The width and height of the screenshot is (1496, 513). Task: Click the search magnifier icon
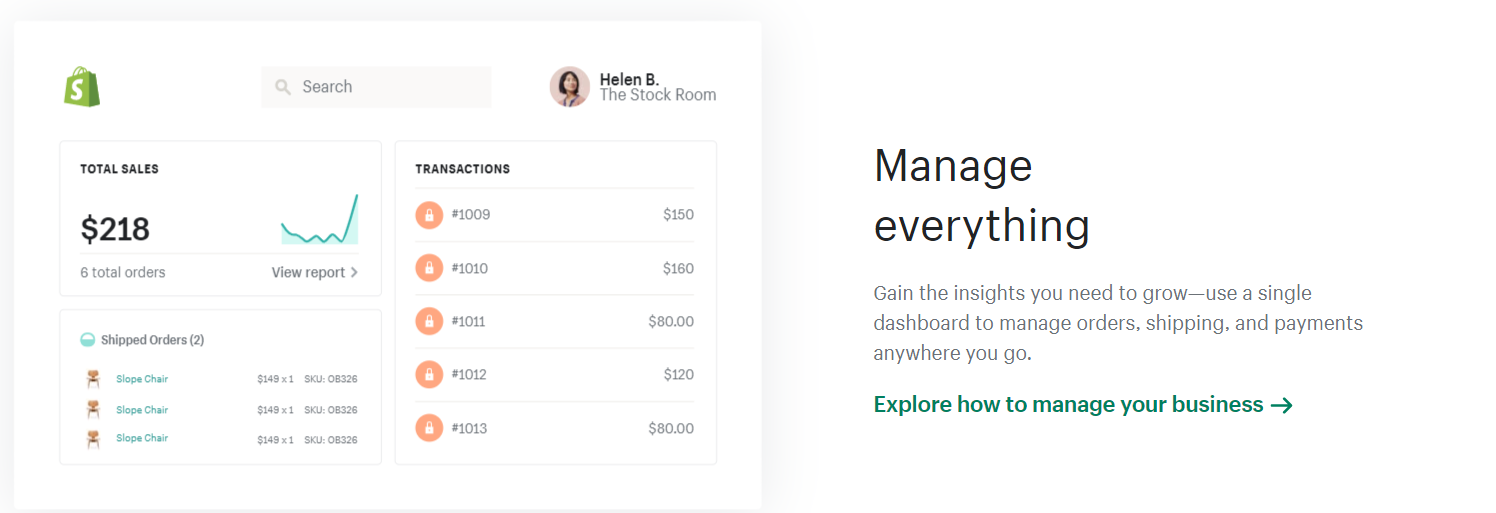pos(283,87)
